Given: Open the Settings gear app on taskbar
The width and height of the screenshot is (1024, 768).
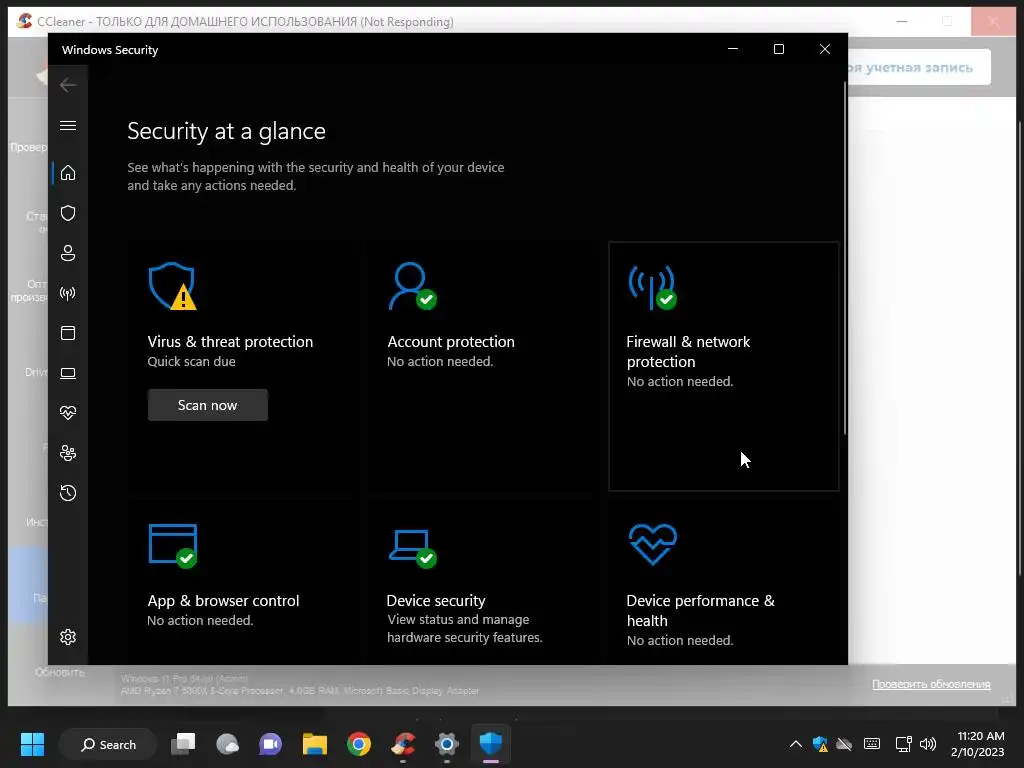Looking at the screenshot, I should pyautogui.click(x=447, y=744).
